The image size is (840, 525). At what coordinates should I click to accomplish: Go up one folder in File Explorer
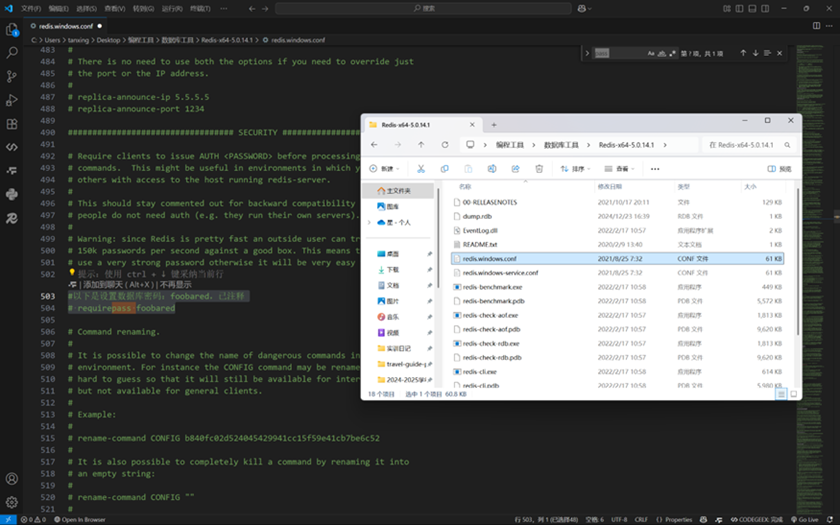tap(421, 145)
